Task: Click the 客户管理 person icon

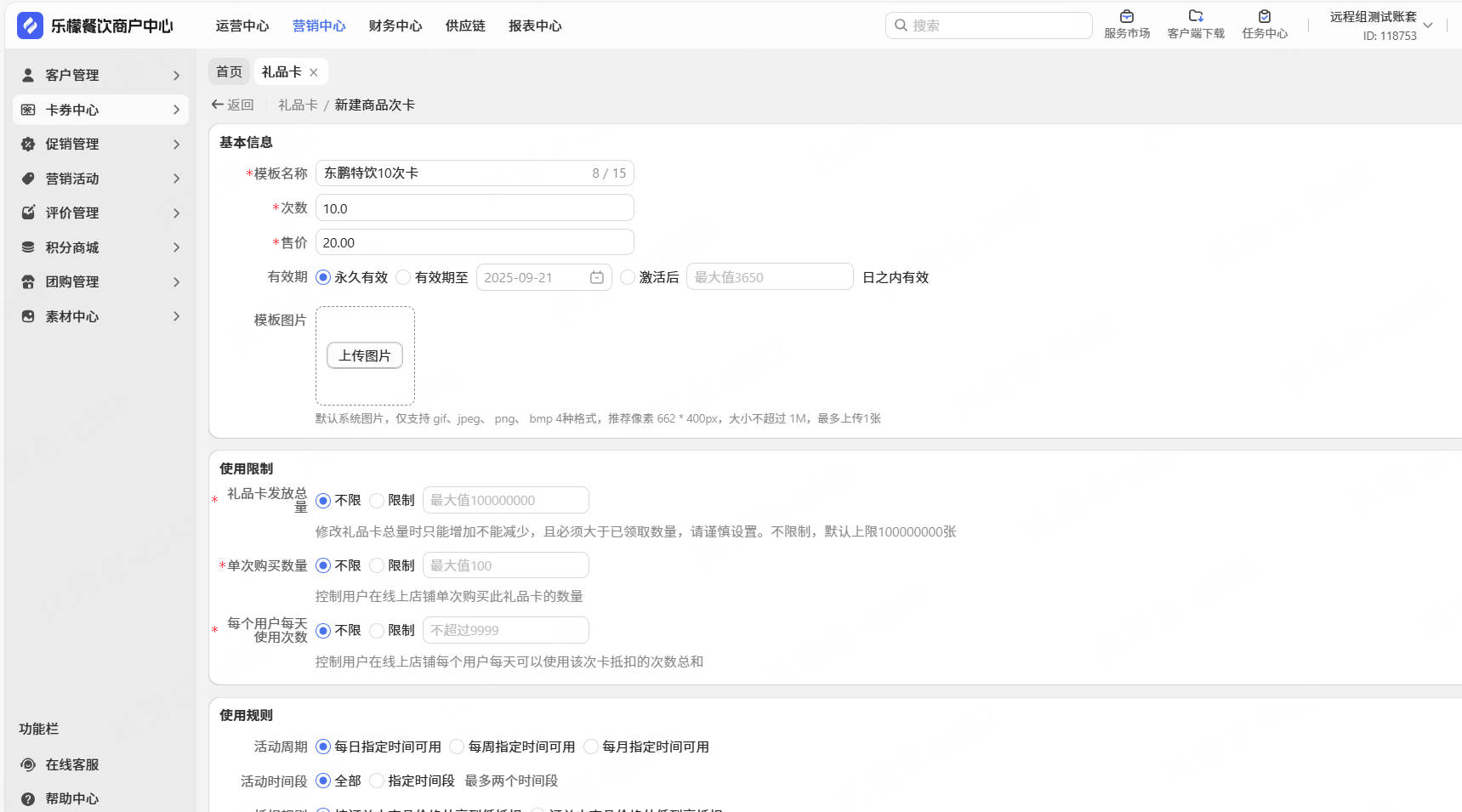Action: click(x=28, y=75)
